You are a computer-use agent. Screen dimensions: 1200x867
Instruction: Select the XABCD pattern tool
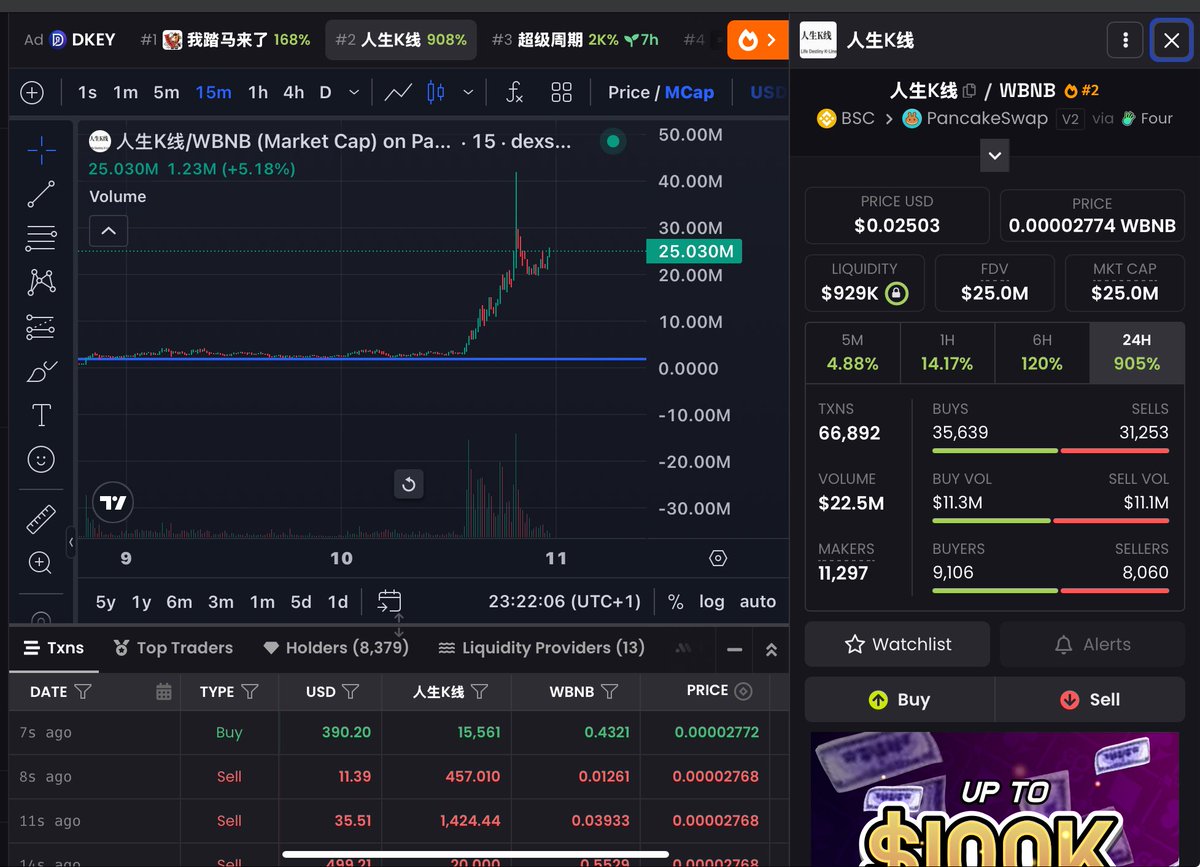click(x=41, y=282)
